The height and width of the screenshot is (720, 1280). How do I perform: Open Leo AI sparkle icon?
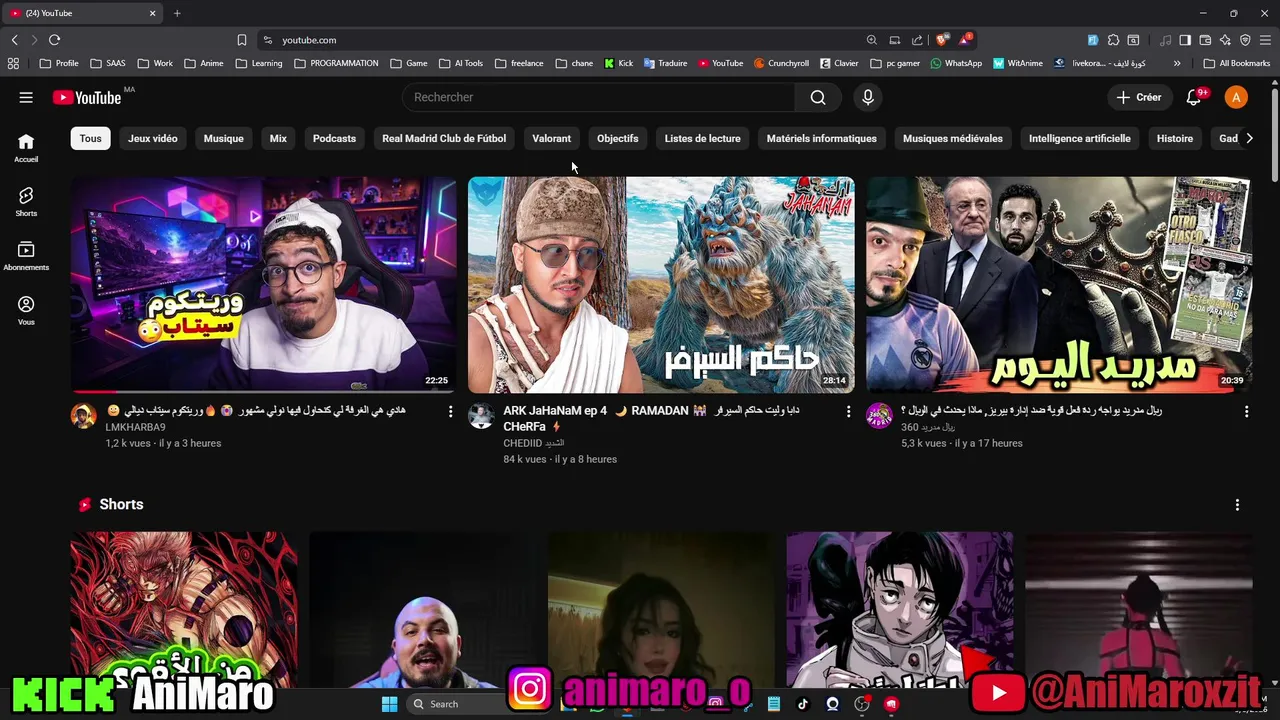tap(1225, 40)
